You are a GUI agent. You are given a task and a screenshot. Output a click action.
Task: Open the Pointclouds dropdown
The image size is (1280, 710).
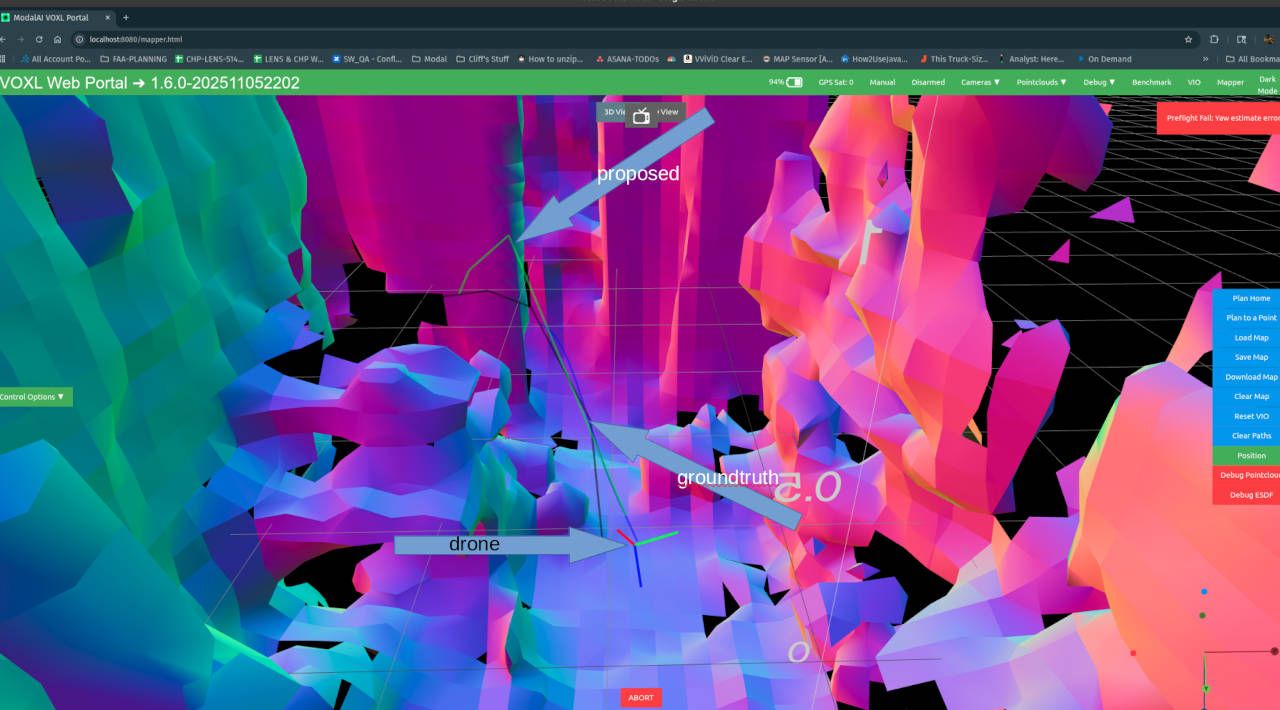coord(1040,82)
